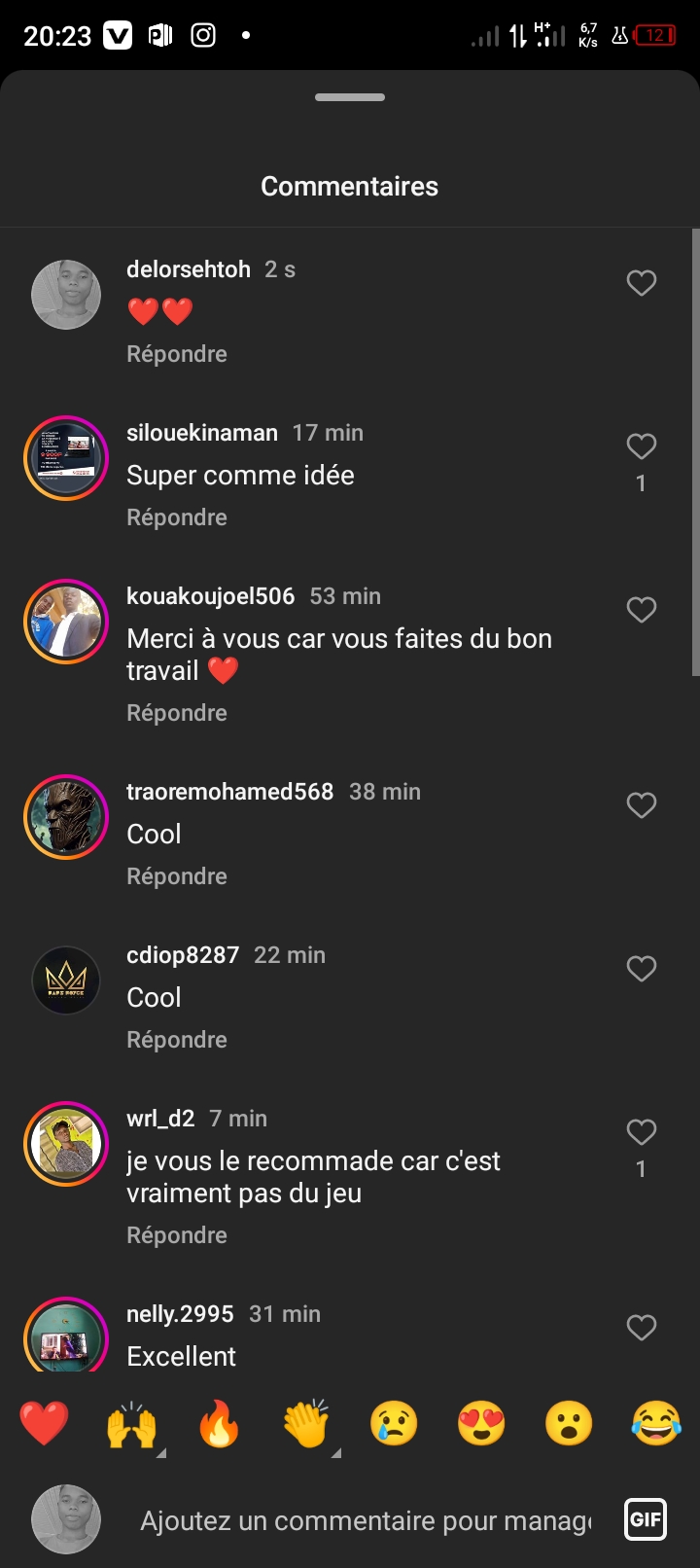Insert the raised hands emoji reaction
Image resolution: width=700 pixels, height=1568 pixels.
click(x=131, y=1424)
